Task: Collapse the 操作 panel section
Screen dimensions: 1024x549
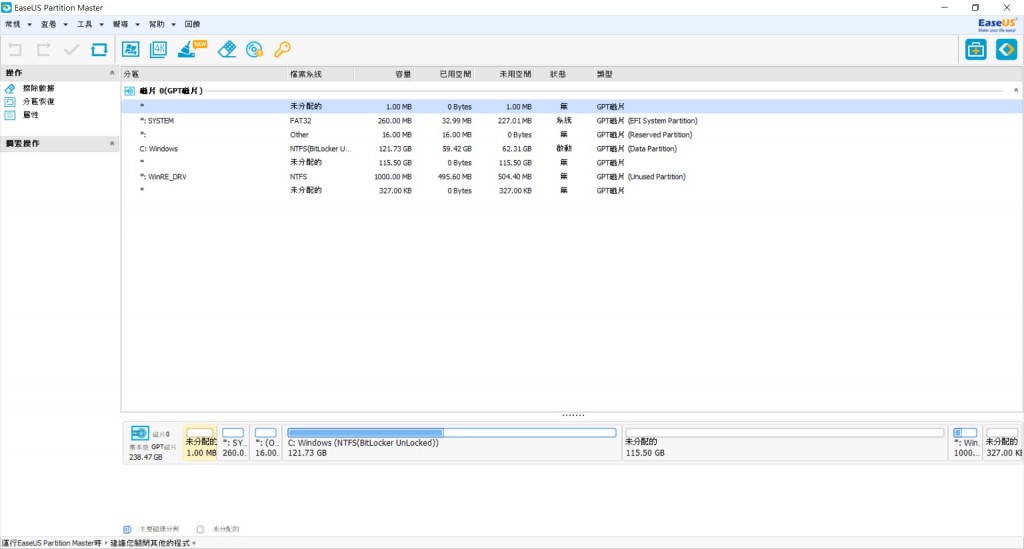Action: (x=112, y=73)
